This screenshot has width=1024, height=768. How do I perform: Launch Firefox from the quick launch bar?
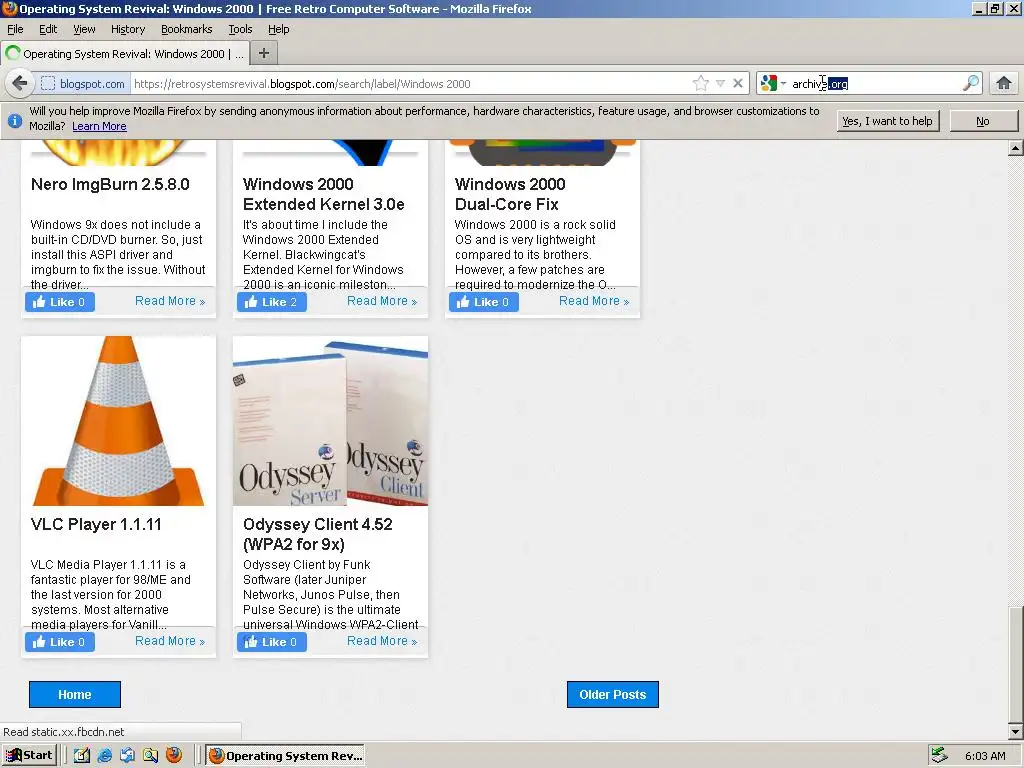(174, 756)
